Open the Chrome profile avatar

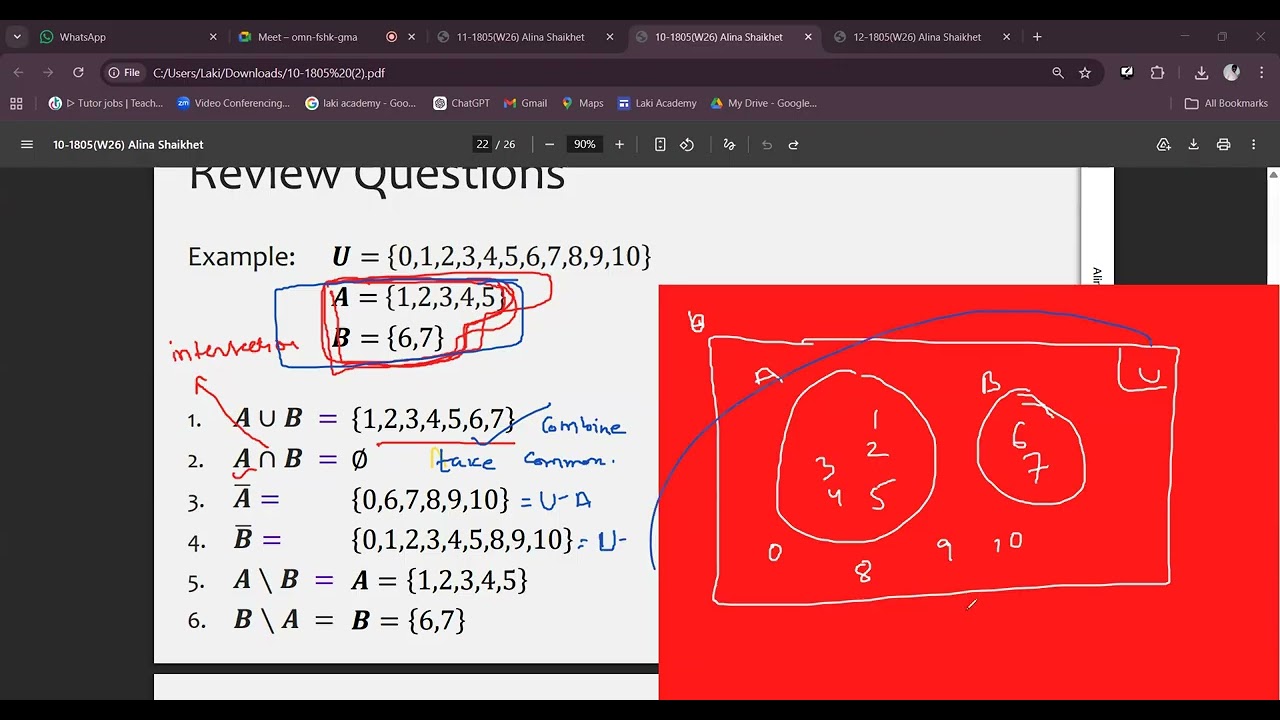pyautogui.click(x=1232, y=73)
